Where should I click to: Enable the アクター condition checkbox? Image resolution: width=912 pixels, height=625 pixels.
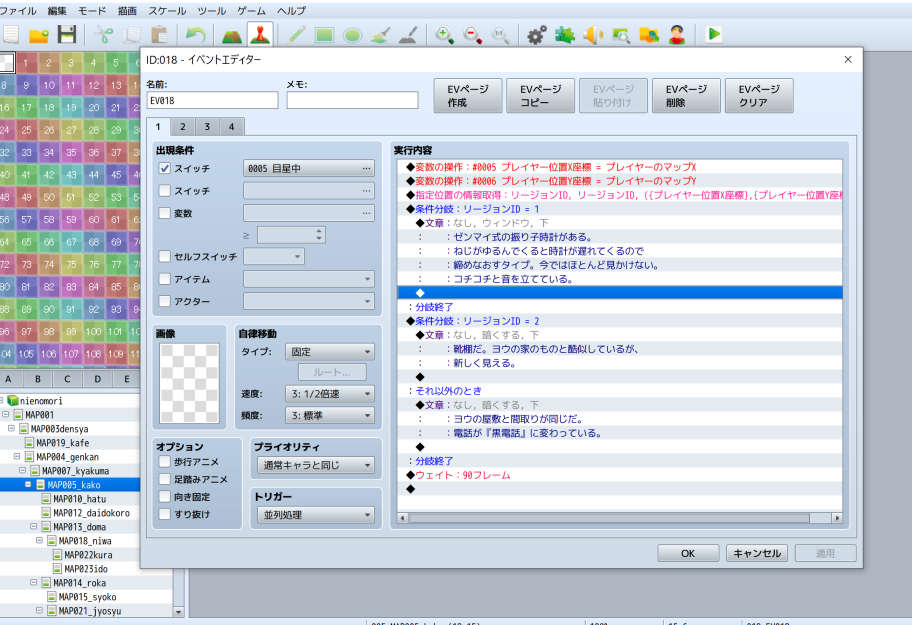point(165,301)
